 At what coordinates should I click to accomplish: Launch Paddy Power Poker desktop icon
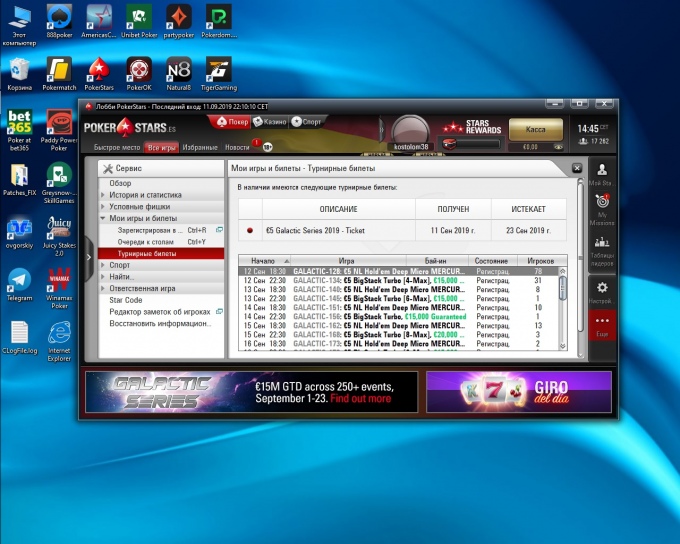point(59,130)
